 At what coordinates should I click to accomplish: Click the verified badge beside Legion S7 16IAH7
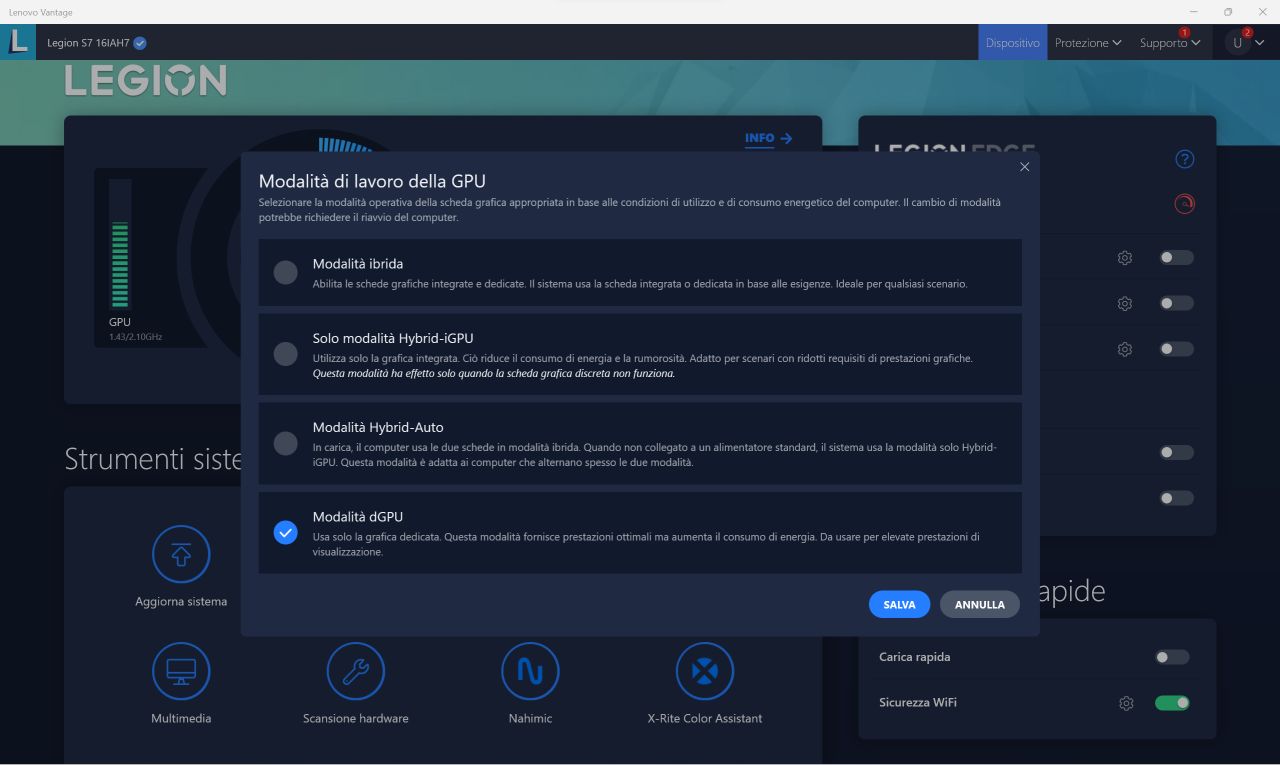tap(140, 43)
